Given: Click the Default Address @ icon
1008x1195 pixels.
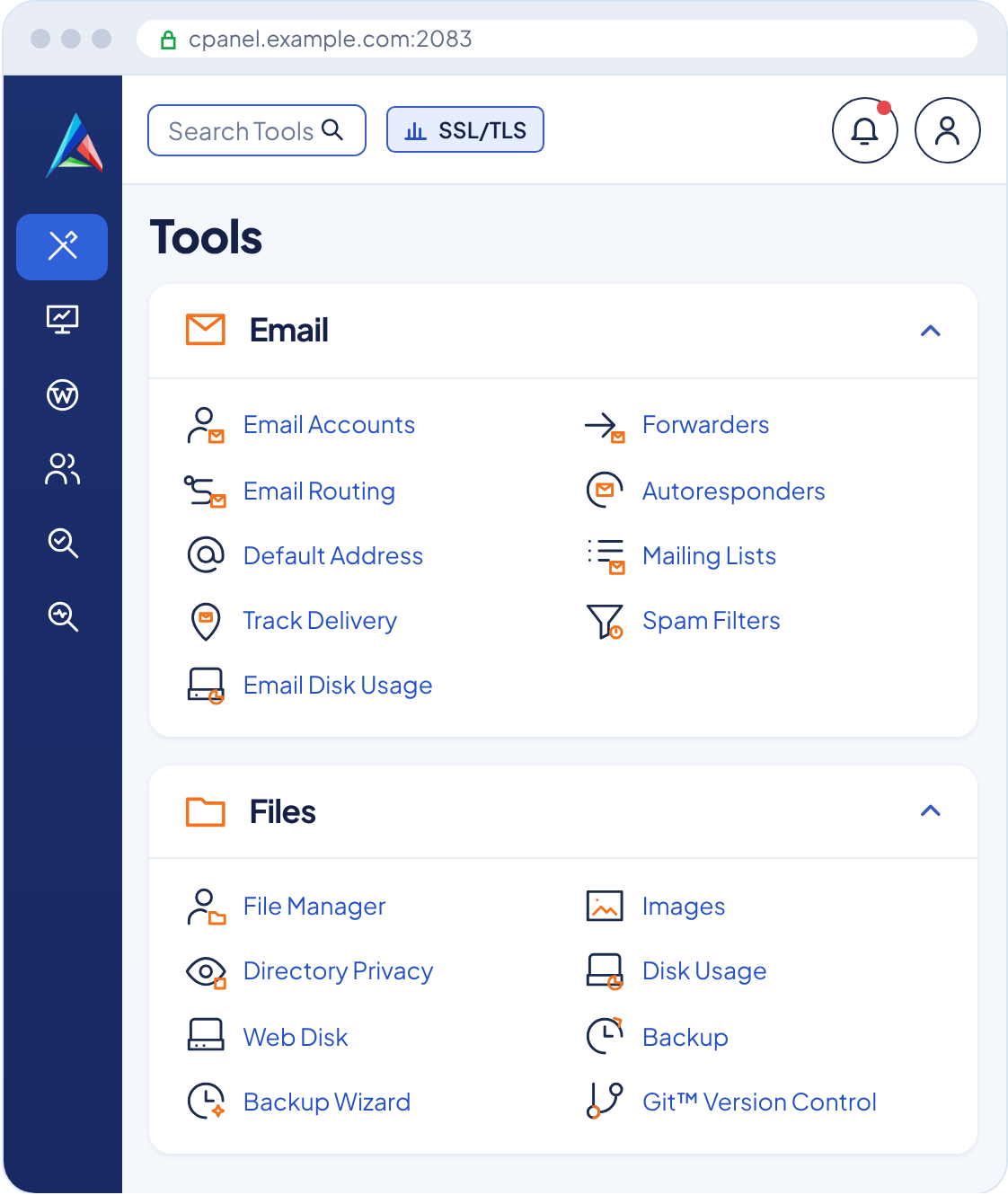Looking at the screenshot, I should (x=206, y=555).
